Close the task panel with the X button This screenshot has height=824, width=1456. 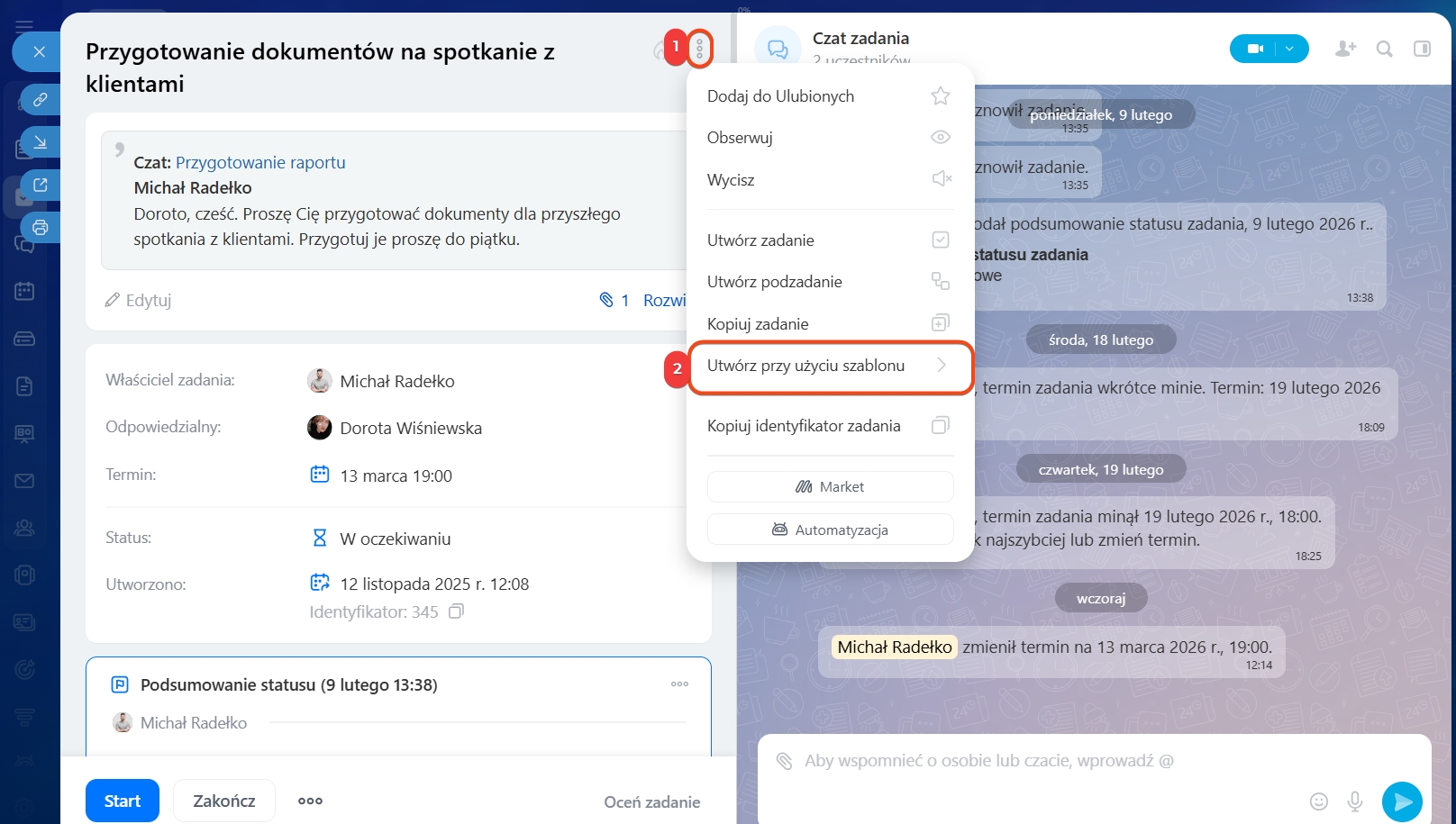coord(39,52)
